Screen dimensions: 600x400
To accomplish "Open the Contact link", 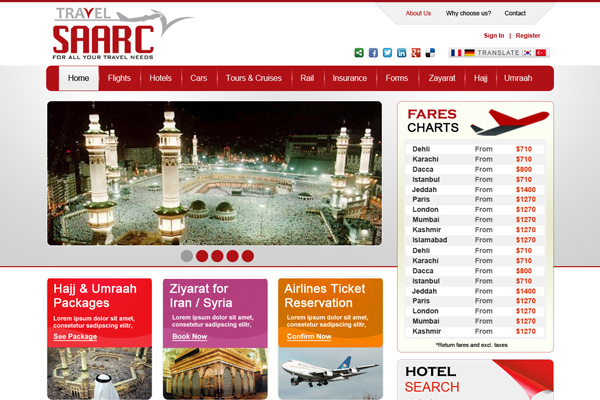I will pos(515,13).
